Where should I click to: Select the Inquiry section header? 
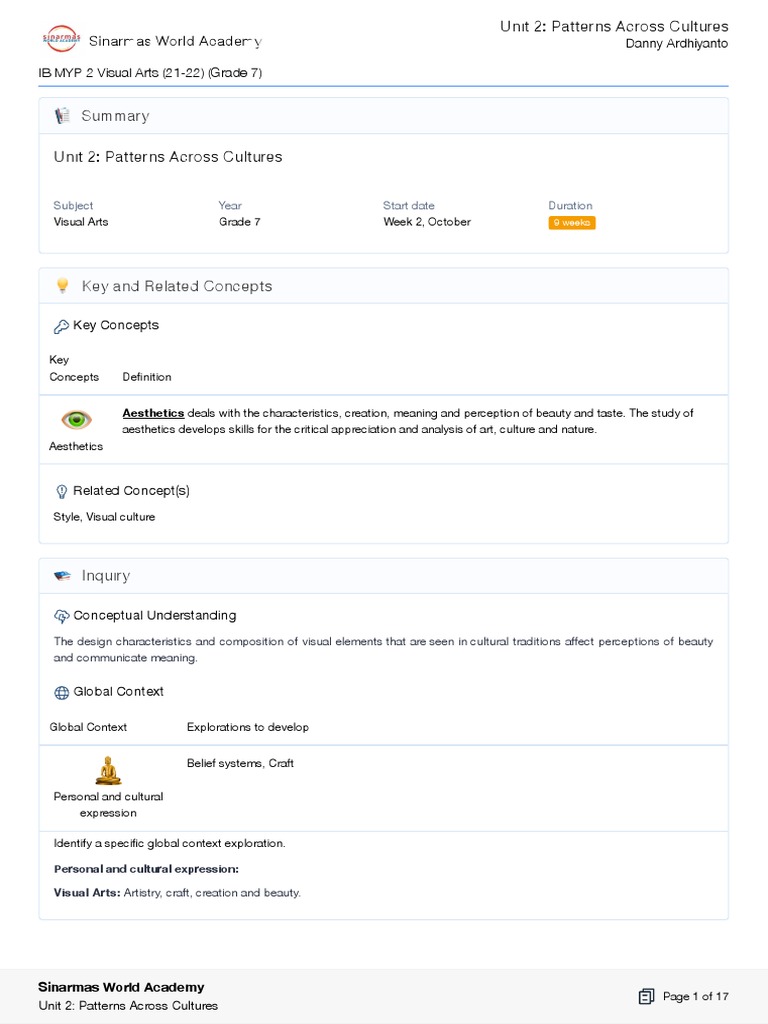[105, 576]
